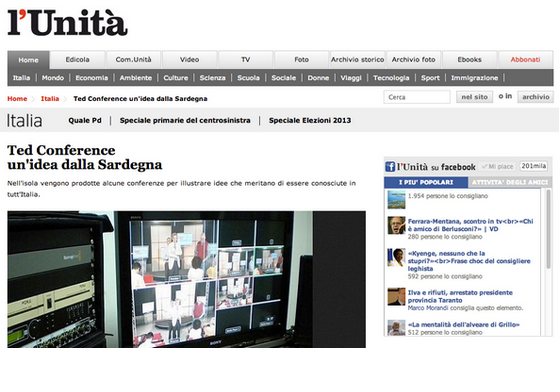This screenshot has height=392, width=560.
Task: Click thumbnail beside 1.954 persone lo consigliano
Action: tap(396, 200)
